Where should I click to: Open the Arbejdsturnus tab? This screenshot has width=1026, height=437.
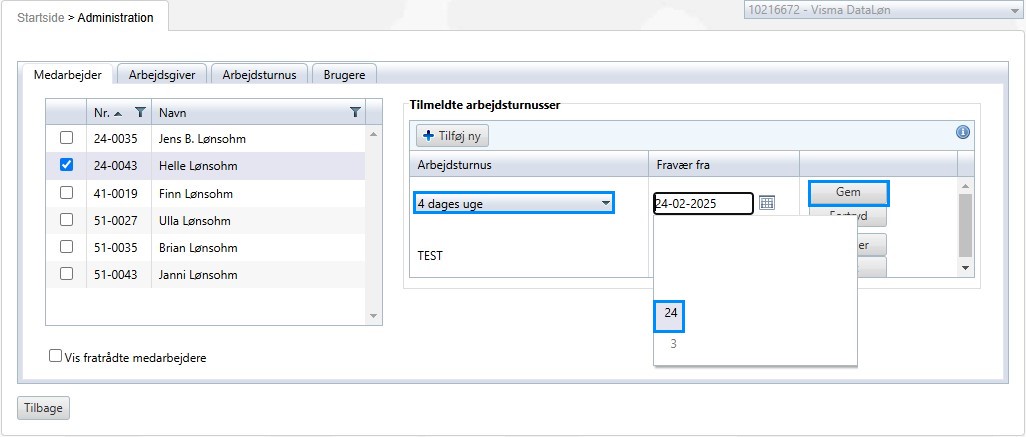259,75
